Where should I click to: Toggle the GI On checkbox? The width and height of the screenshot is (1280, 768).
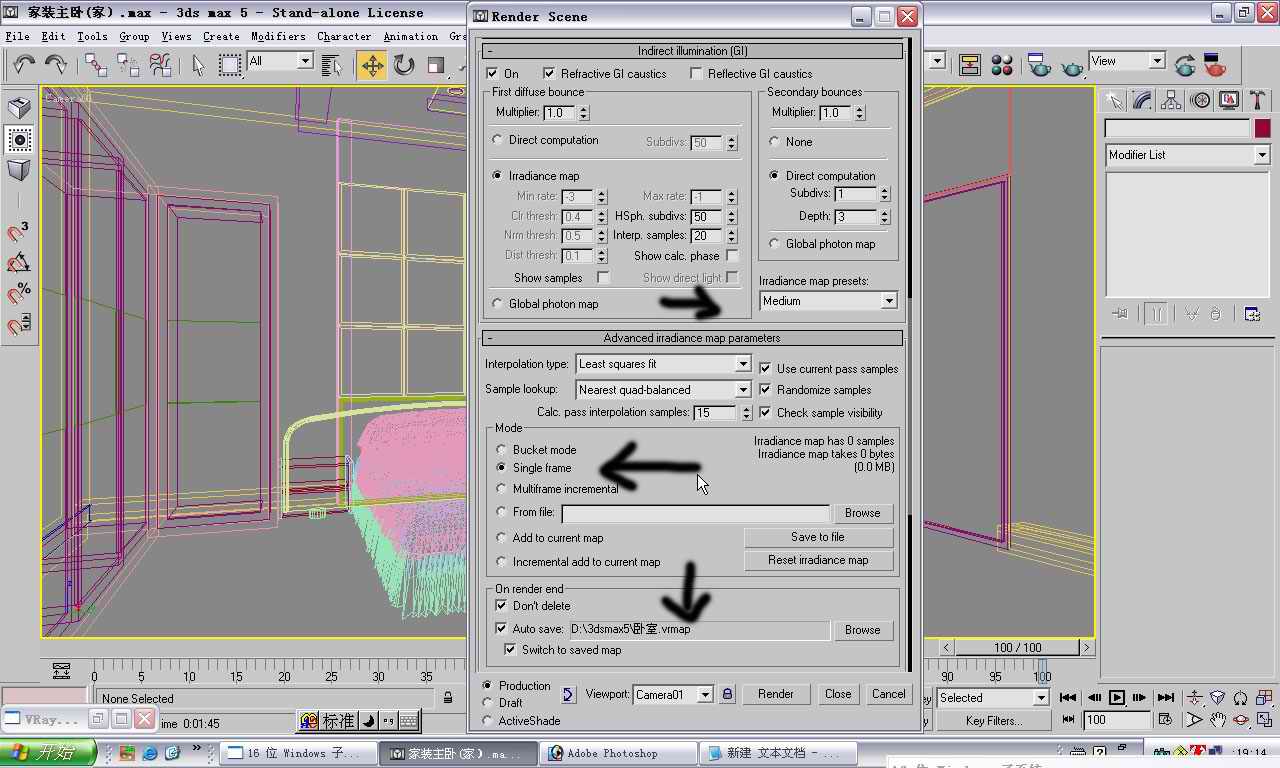point(492,74)
